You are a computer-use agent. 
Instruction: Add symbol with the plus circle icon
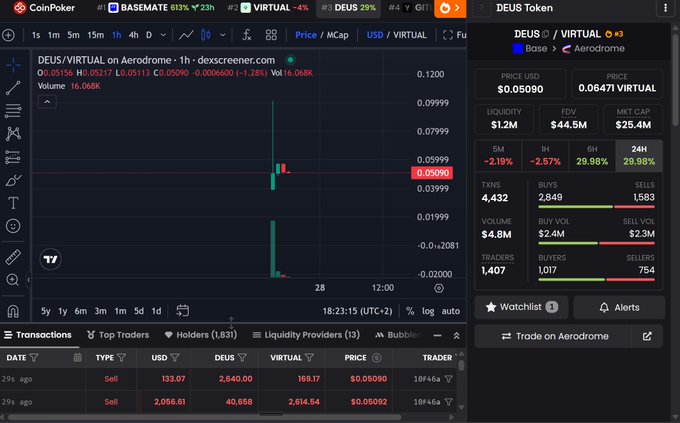point(8,35)
